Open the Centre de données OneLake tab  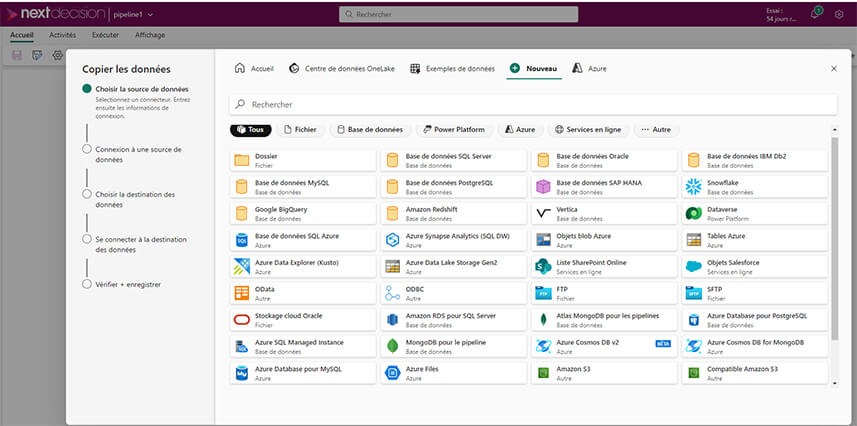(x=342, y=68)
